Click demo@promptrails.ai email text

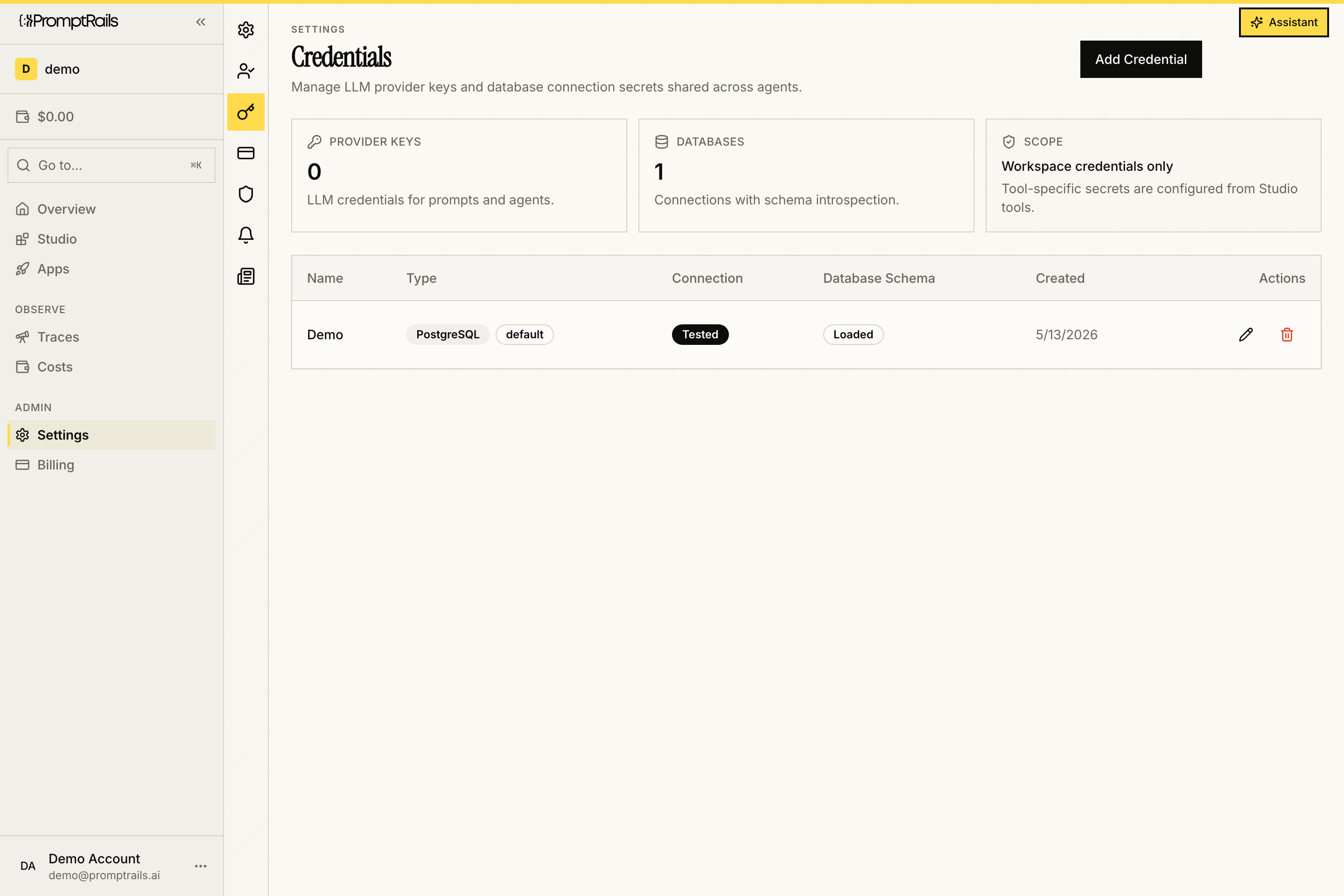(x=104, y=875)
